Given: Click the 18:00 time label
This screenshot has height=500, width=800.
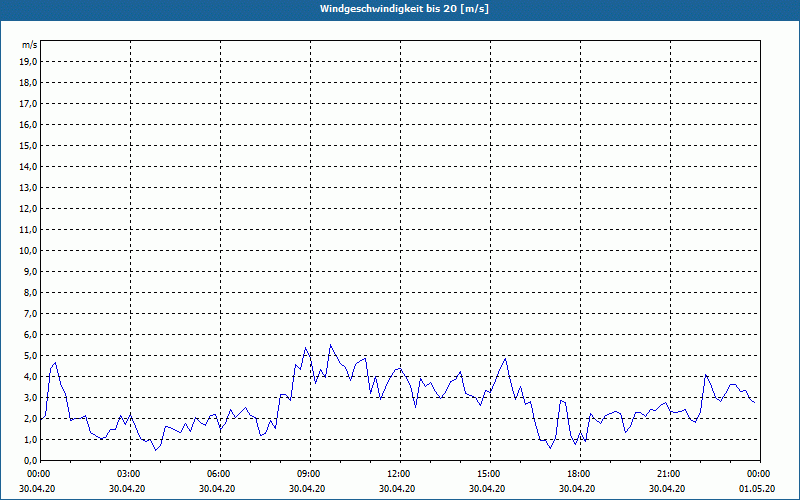Looking at the screenshot, I should 580,474.
